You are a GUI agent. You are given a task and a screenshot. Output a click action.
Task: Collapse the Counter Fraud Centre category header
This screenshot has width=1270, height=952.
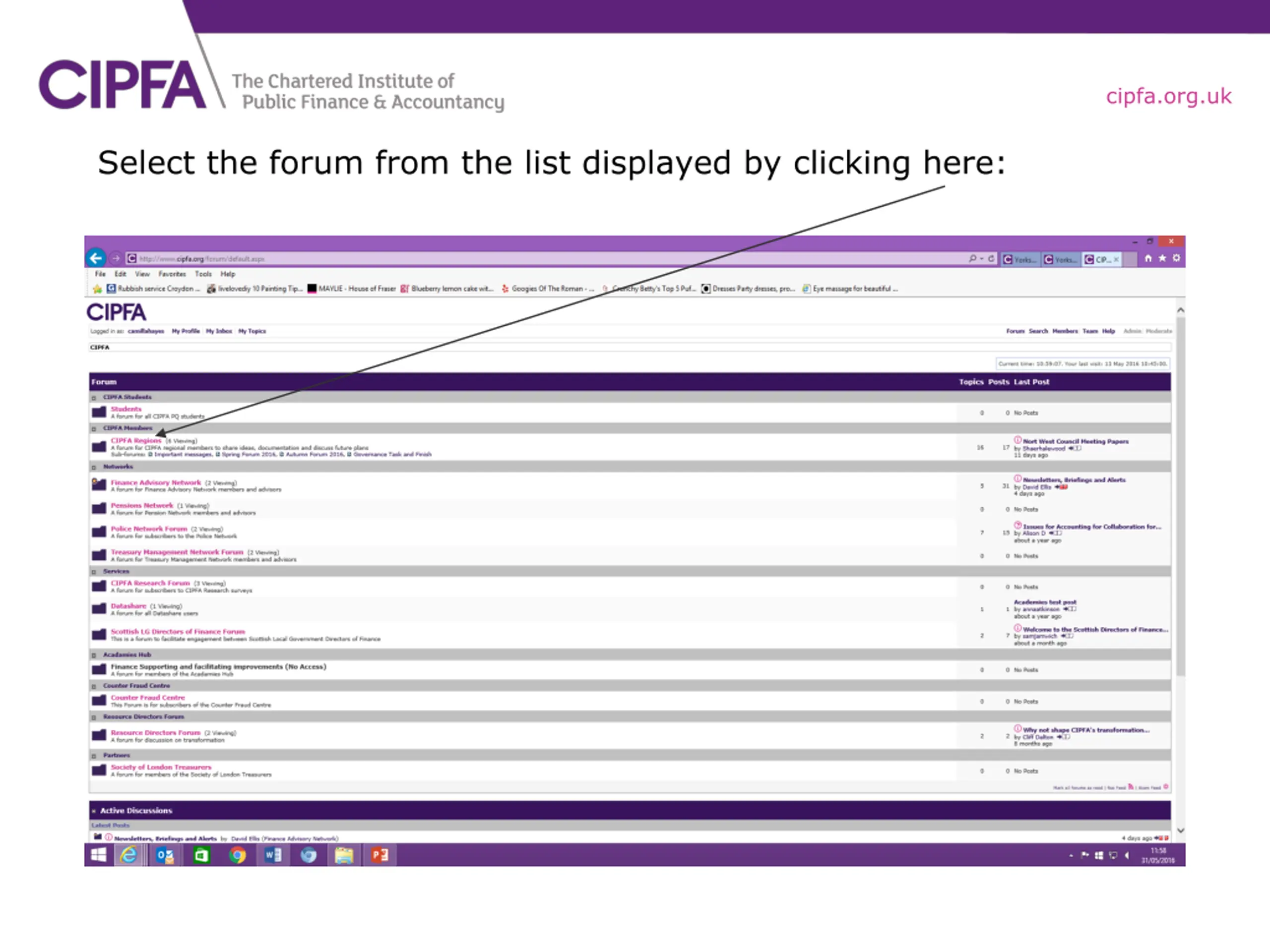[x=94, y=686]
